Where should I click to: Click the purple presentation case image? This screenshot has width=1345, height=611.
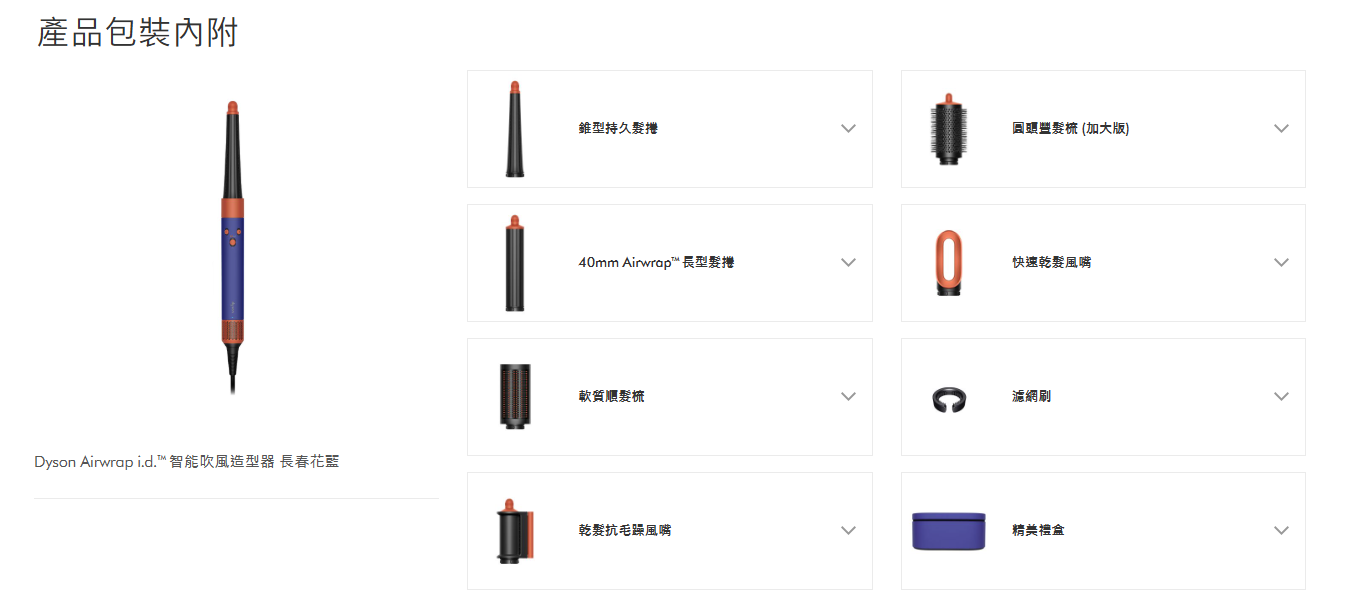pos(948,531)
